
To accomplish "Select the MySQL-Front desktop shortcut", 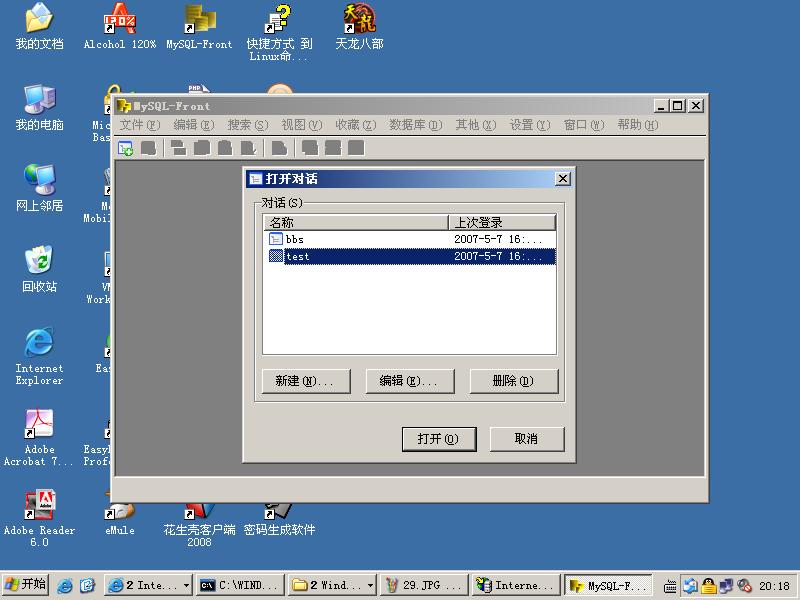I will (x=199, y=27).
